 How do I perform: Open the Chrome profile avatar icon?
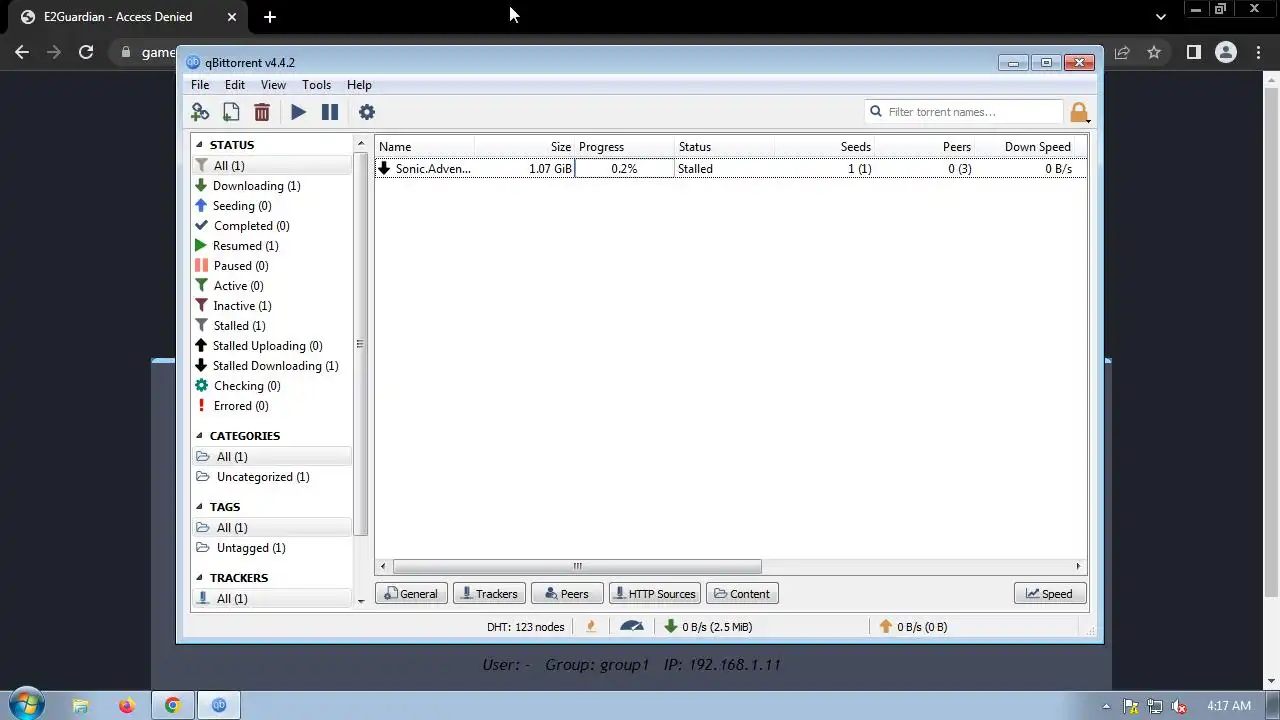1225,52
